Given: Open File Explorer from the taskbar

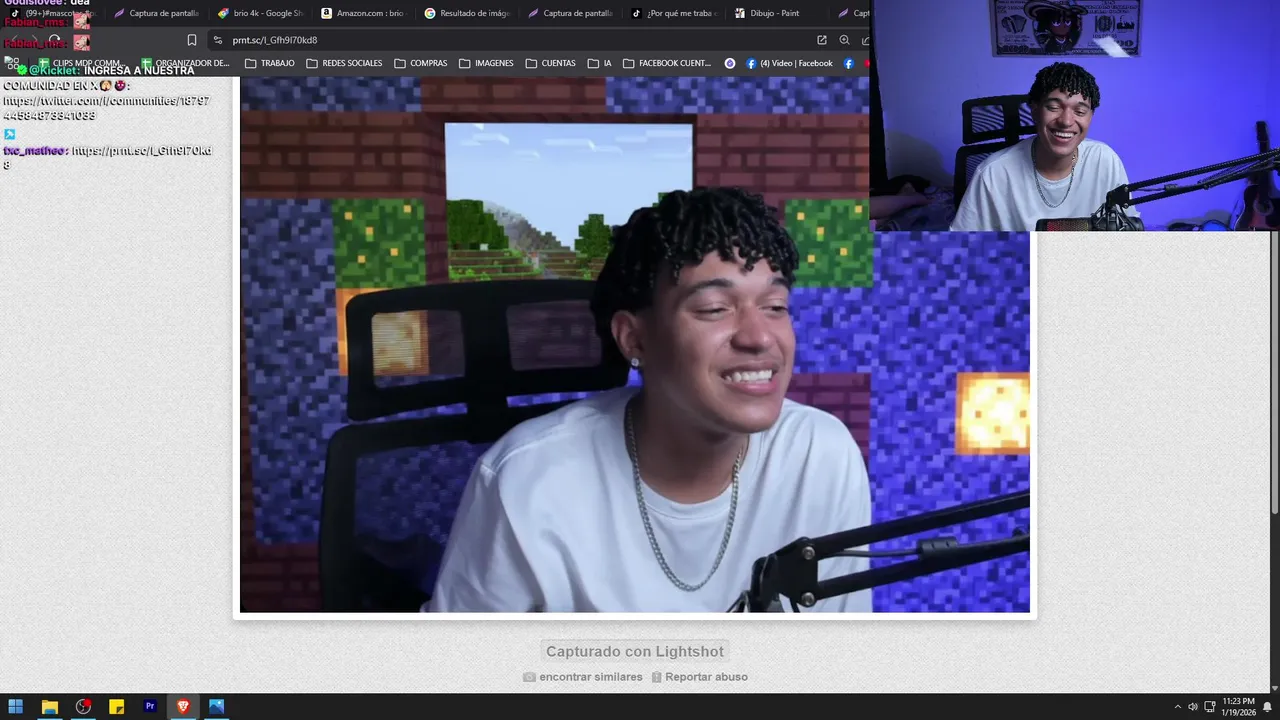Looking at the screenshot, I should click(x=49, y=706).
